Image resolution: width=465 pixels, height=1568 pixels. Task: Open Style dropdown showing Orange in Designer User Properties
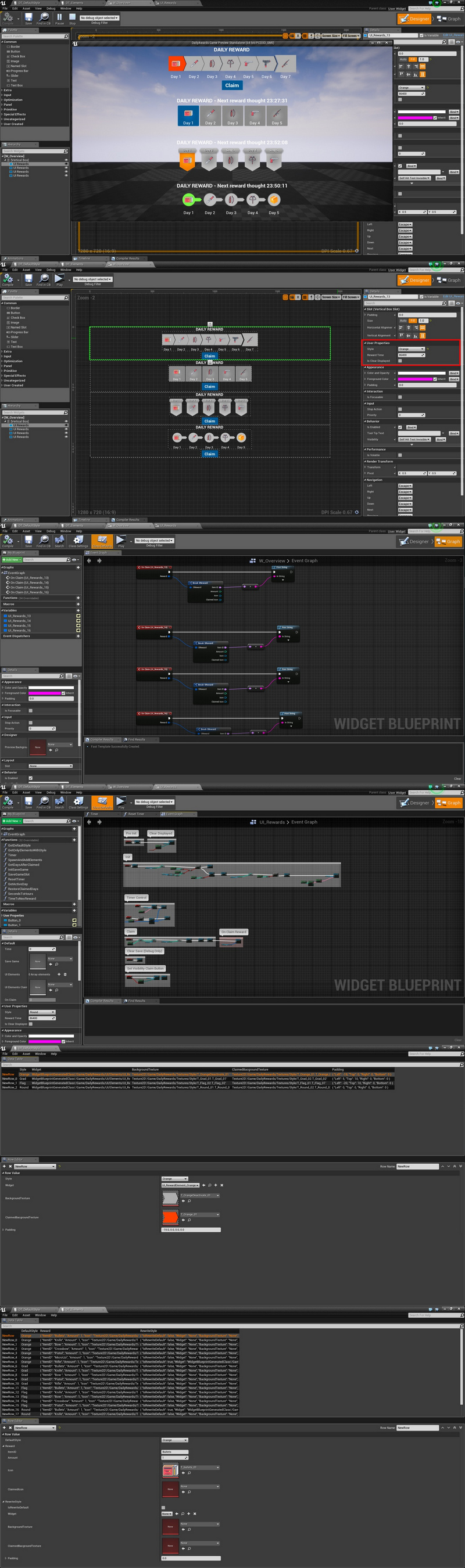[411, 349]
